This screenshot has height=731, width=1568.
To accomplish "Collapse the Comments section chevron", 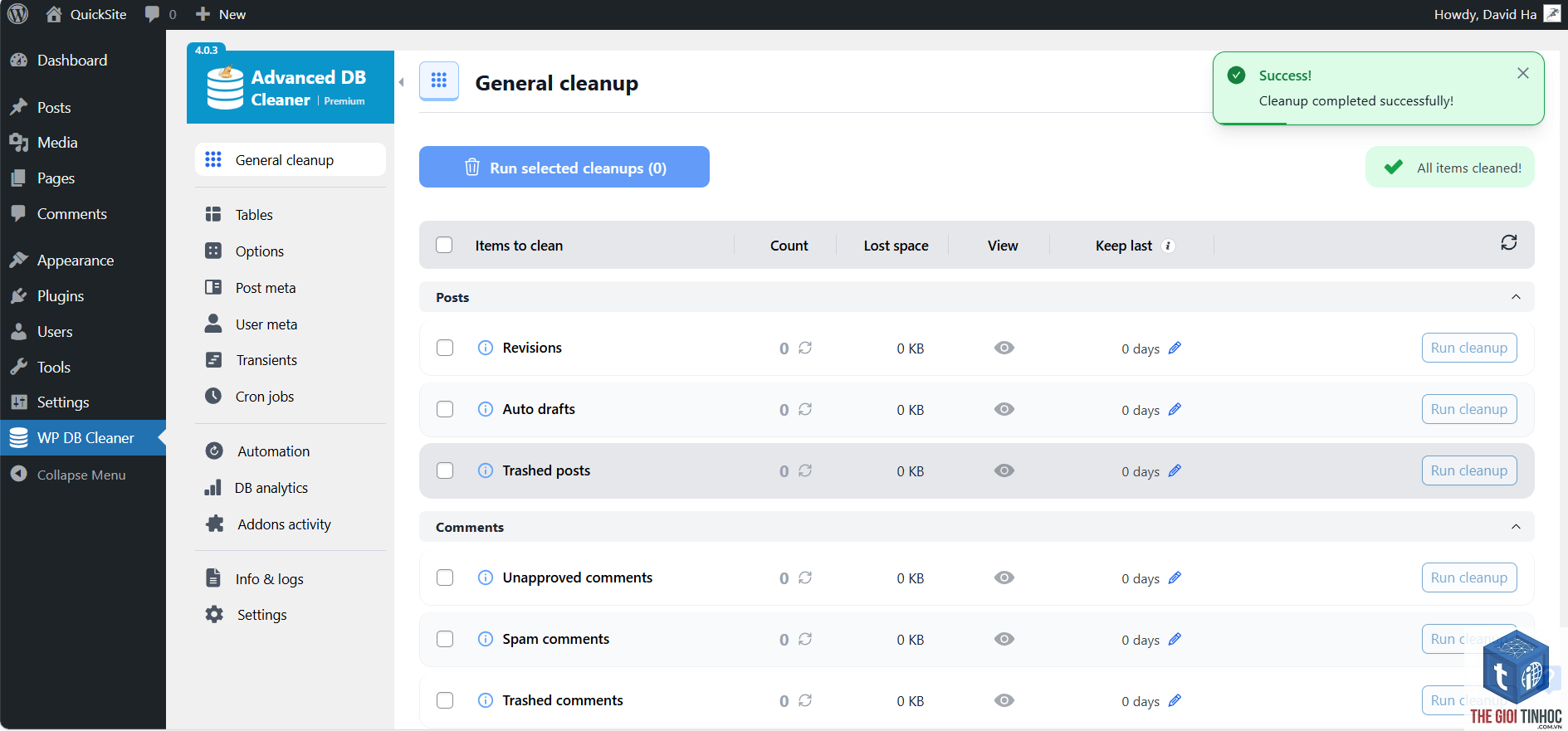I will click(x=1516, y=527).
